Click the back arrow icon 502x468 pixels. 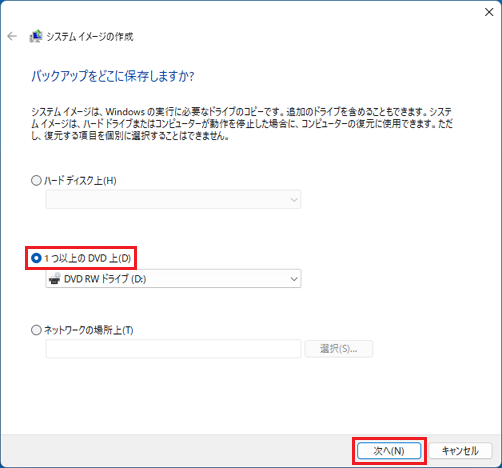pos(12,36)
